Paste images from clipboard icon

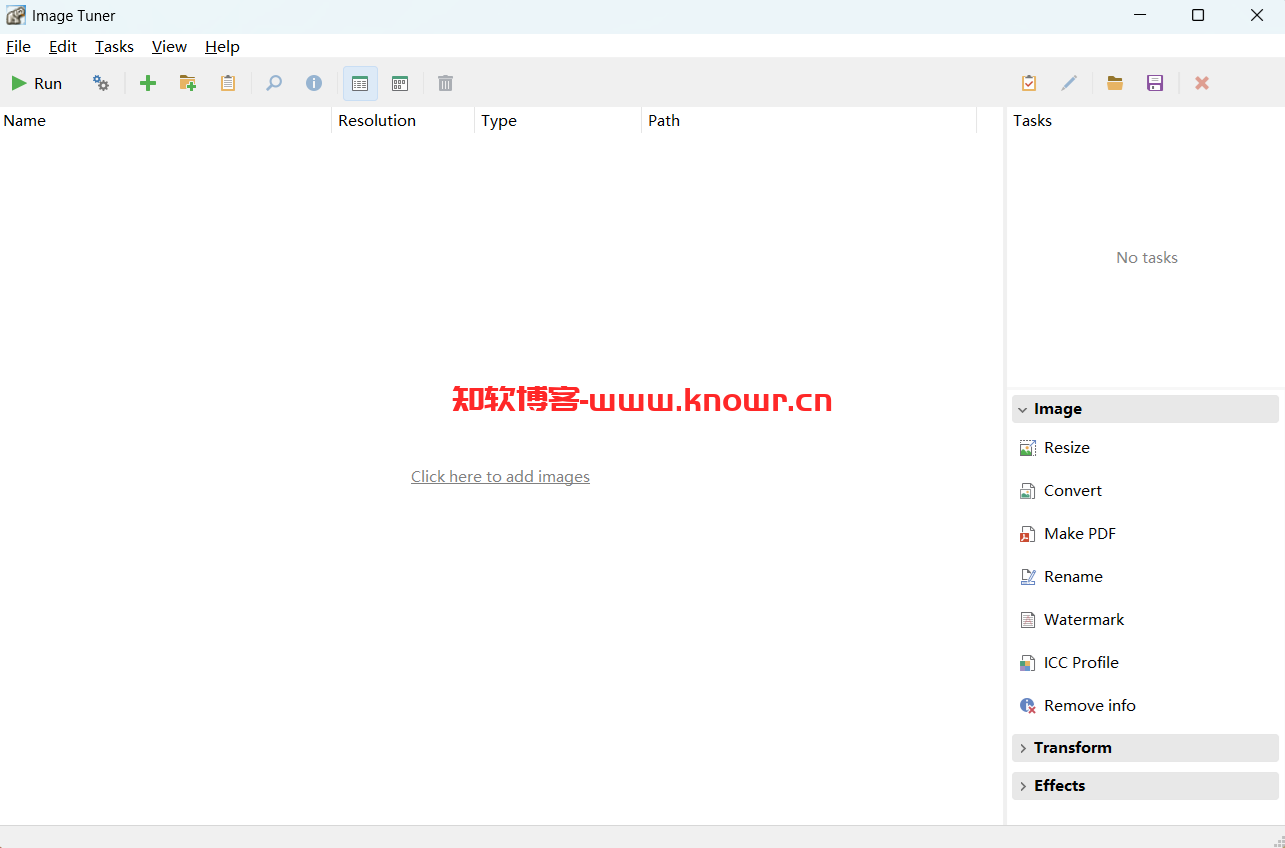point(228,83)
